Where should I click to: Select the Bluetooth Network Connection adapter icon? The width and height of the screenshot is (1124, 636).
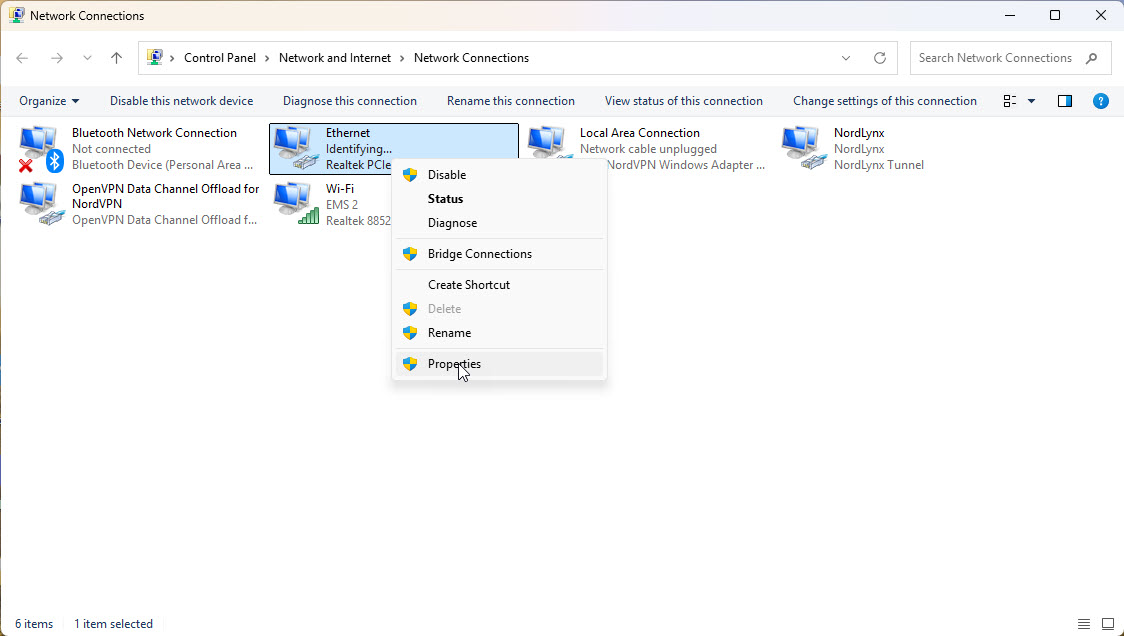[x=40, y=148]
